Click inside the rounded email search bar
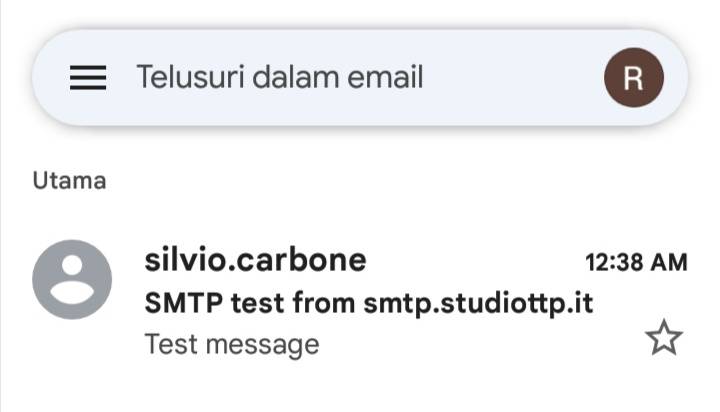 [x=360, y=77]
